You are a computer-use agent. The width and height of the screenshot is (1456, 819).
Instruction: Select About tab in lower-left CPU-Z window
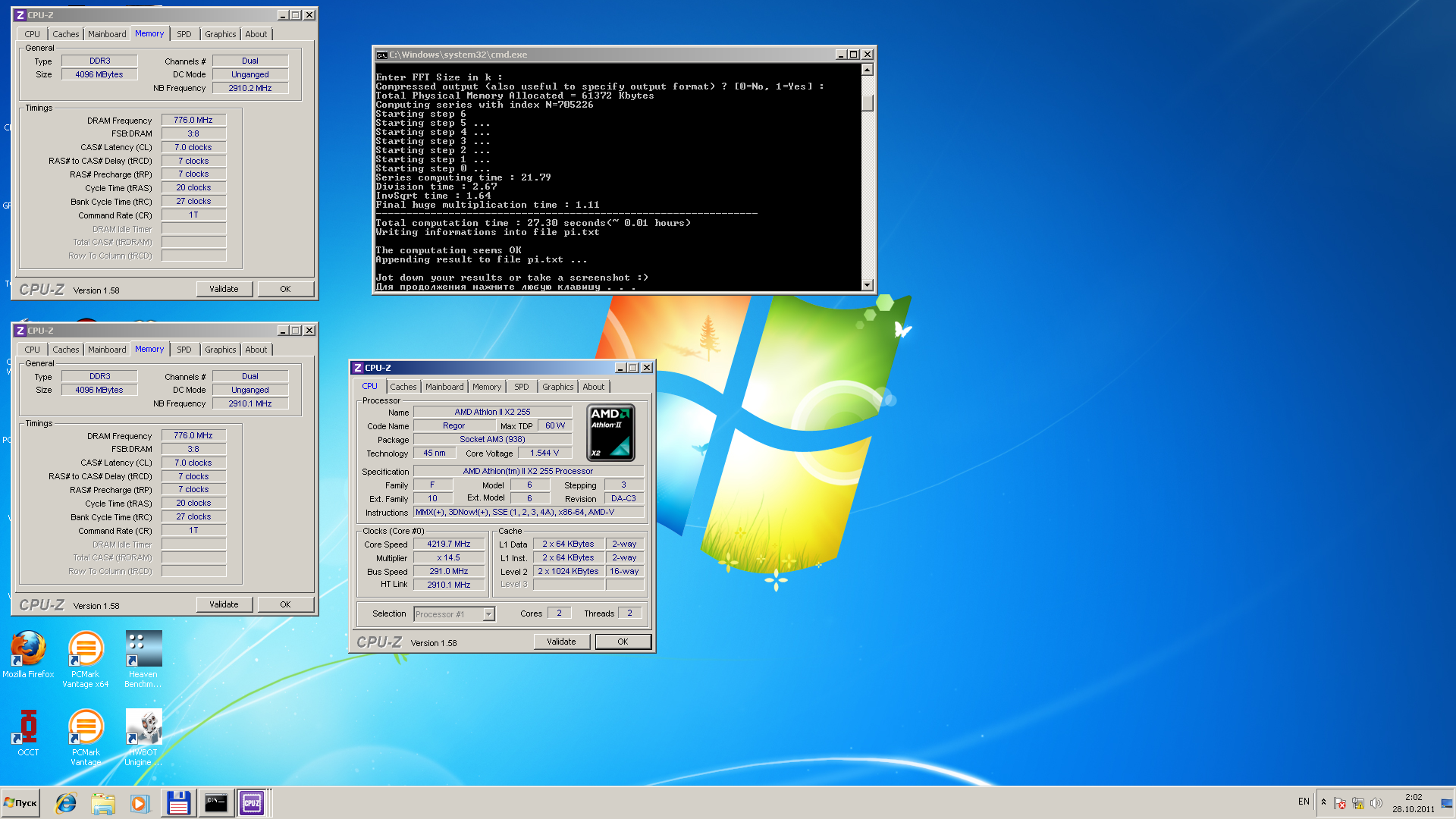pos(256,350)
